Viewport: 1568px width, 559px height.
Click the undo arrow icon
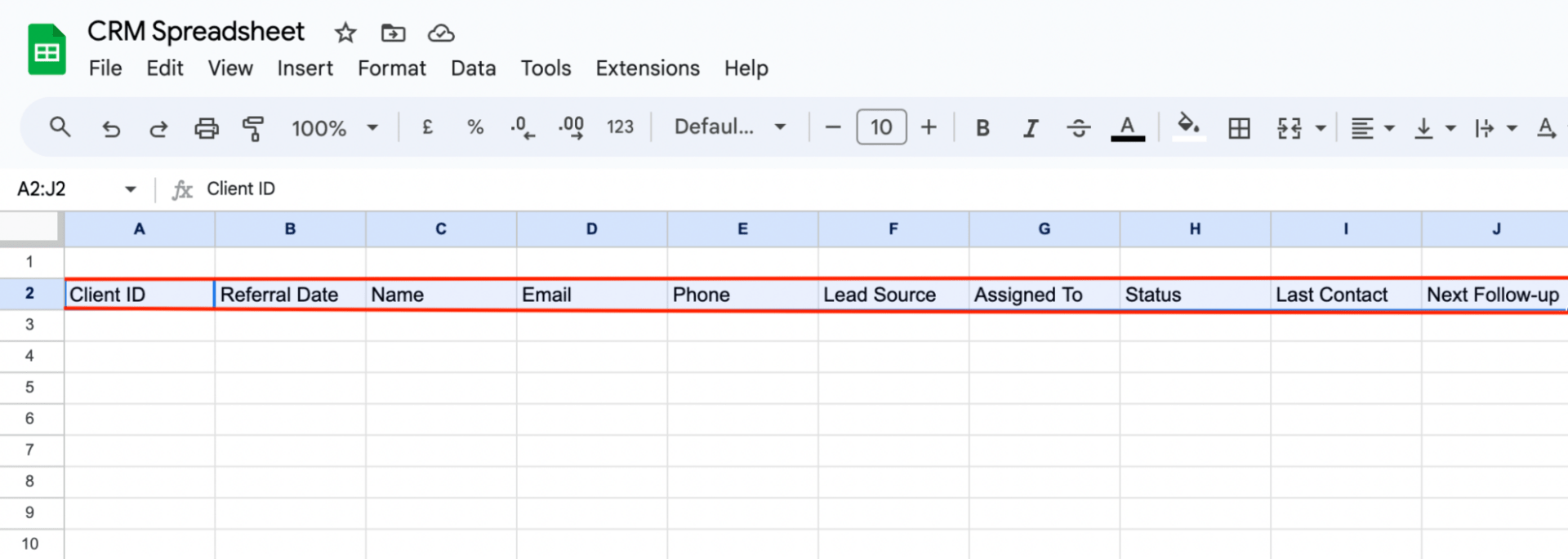pos(110,128)
